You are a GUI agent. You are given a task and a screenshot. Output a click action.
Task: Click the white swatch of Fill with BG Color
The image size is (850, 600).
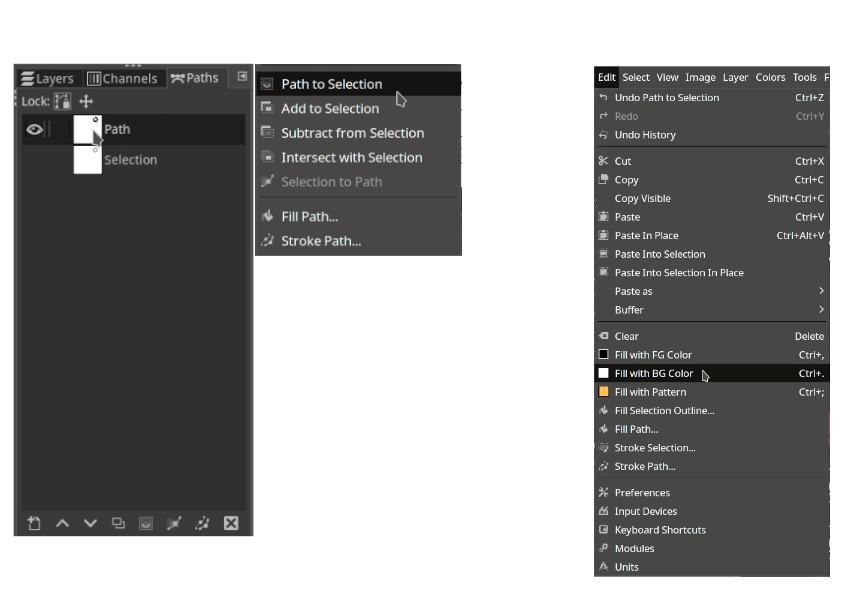tap(603, 373)
